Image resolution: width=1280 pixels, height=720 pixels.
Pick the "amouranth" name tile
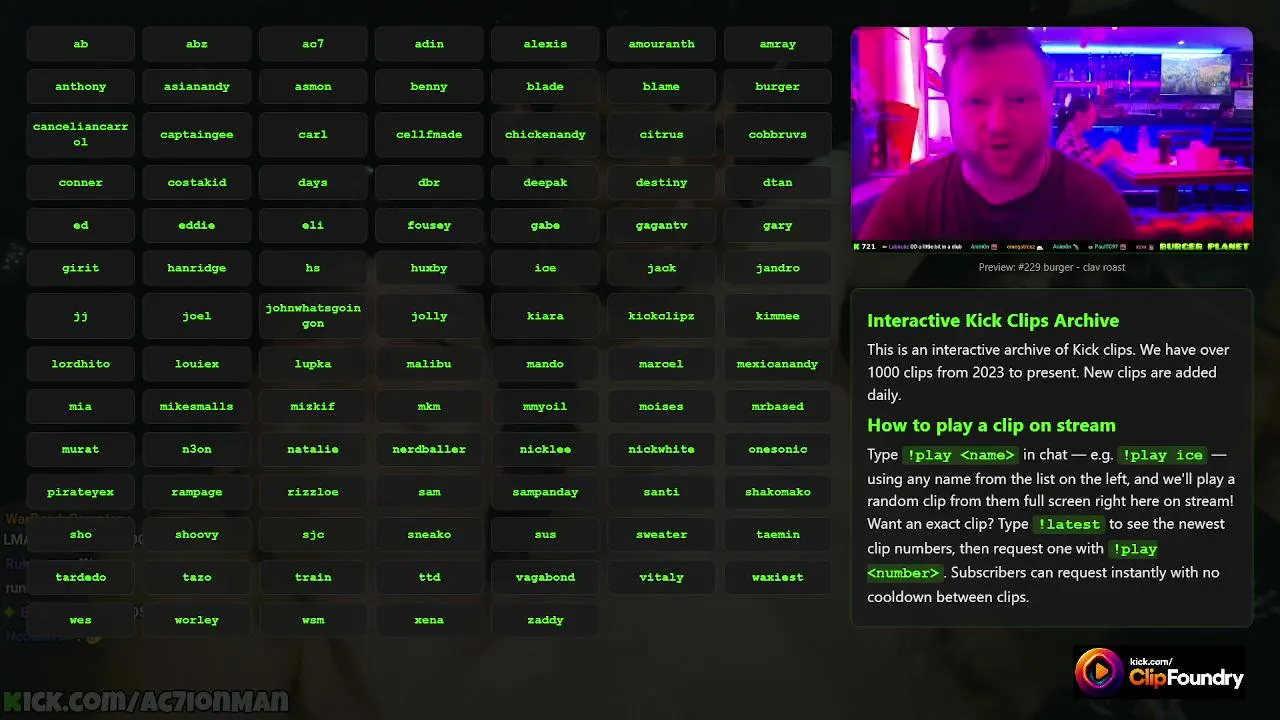(661, 44)
